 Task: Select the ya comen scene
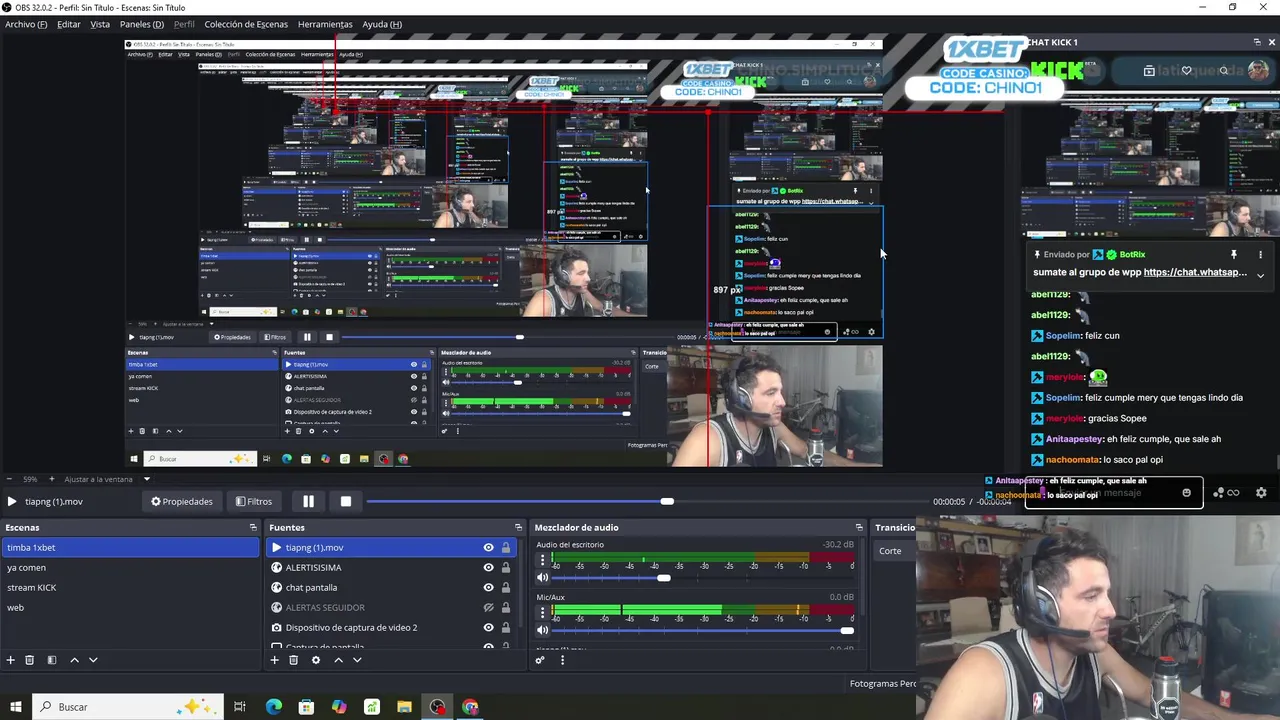coord(130,568)
